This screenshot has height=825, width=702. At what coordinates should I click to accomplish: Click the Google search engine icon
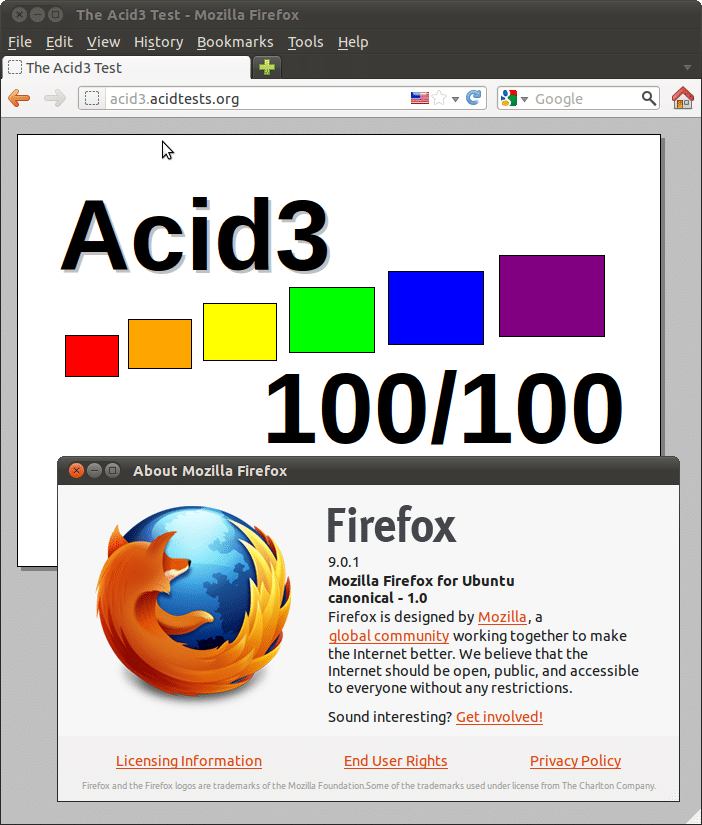(509, 98)
